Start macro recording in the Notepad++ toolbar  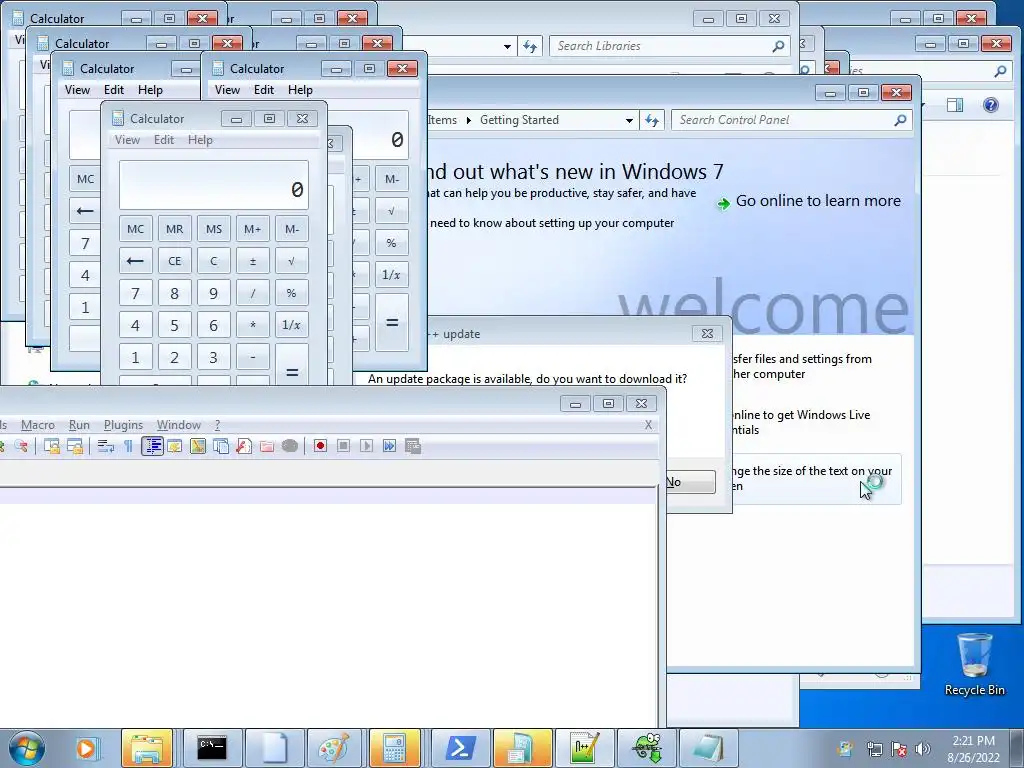pyautogui.click(x=320, y=446)
